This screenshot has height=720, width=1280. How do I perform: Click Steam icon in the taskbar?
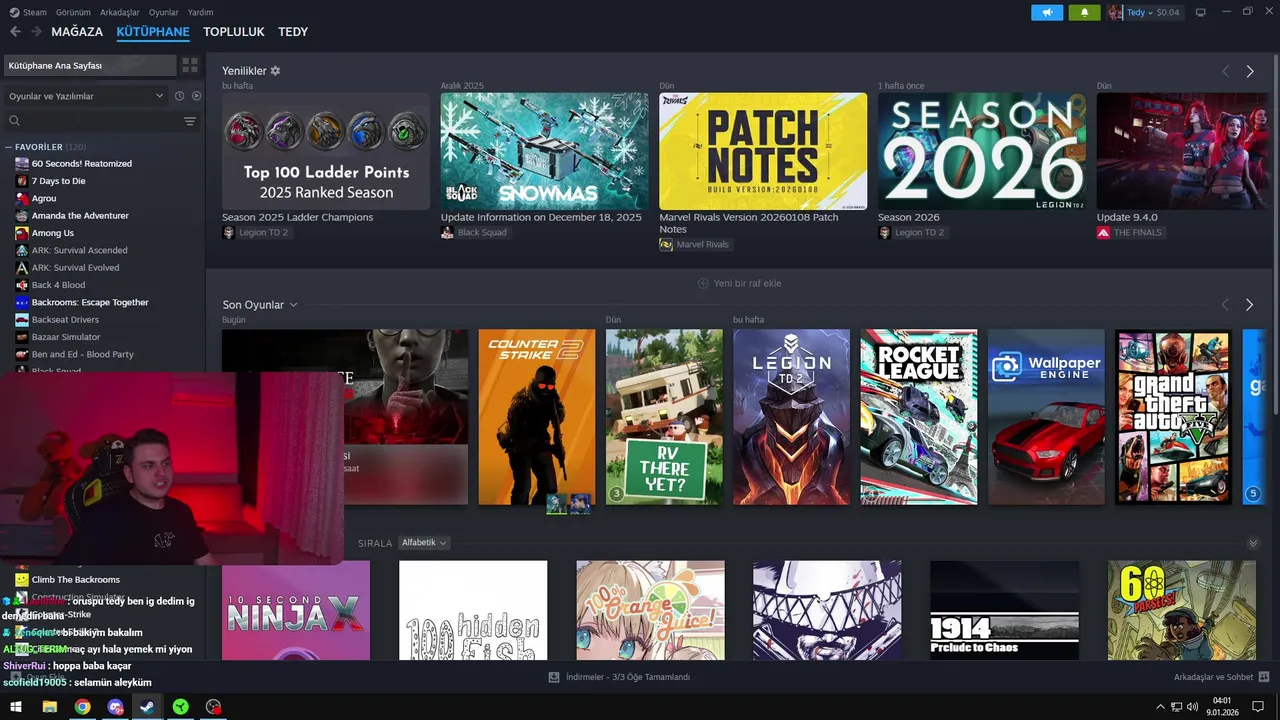(147, 707)
